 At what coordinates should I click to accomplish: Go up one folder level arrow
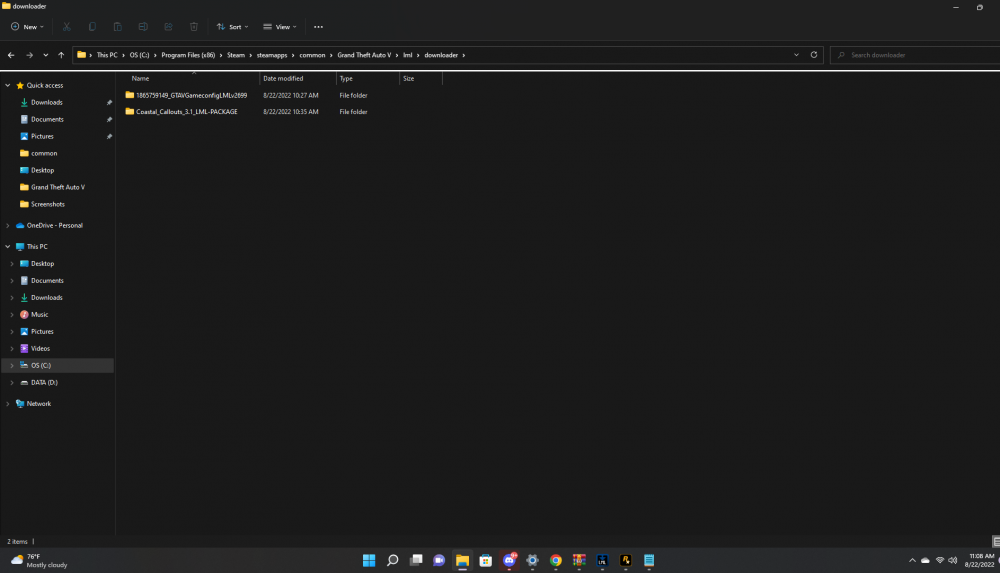pyautogui.click(x=61, y=55)
